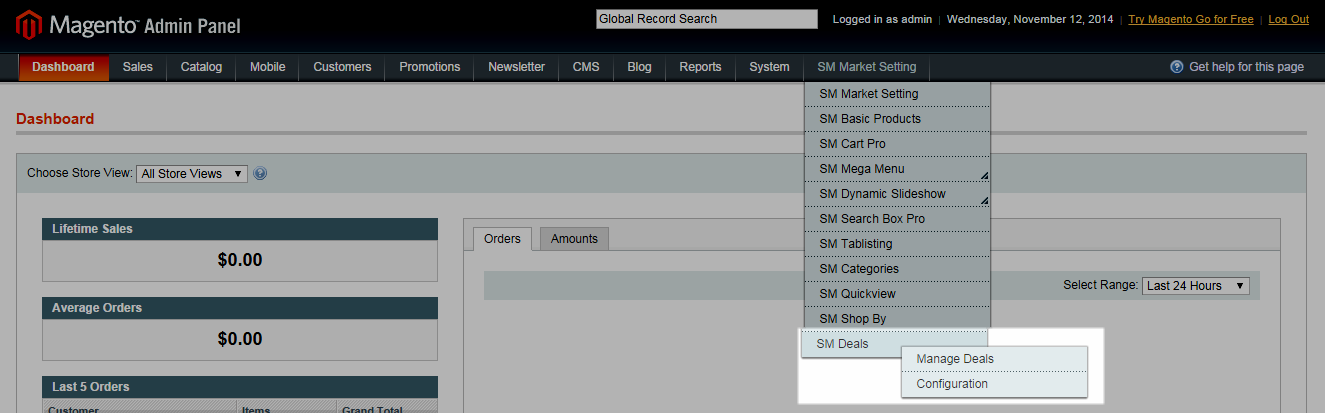The image size is (1325, 413).
Task: Switch to the Amounts tab
Action: [x=574, y=238]
